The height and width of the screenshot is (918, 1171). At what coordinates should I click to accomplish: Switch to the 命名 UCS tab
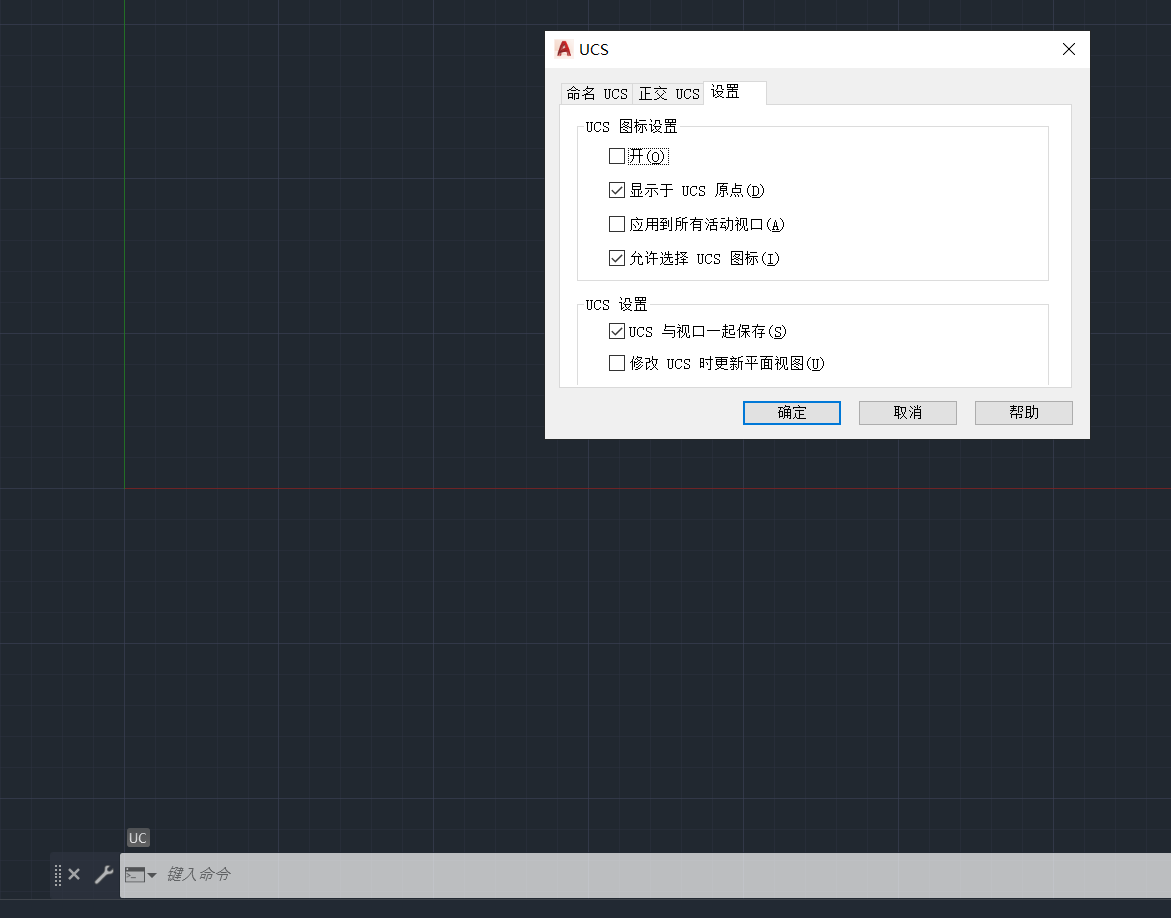(x=596, y=94)
